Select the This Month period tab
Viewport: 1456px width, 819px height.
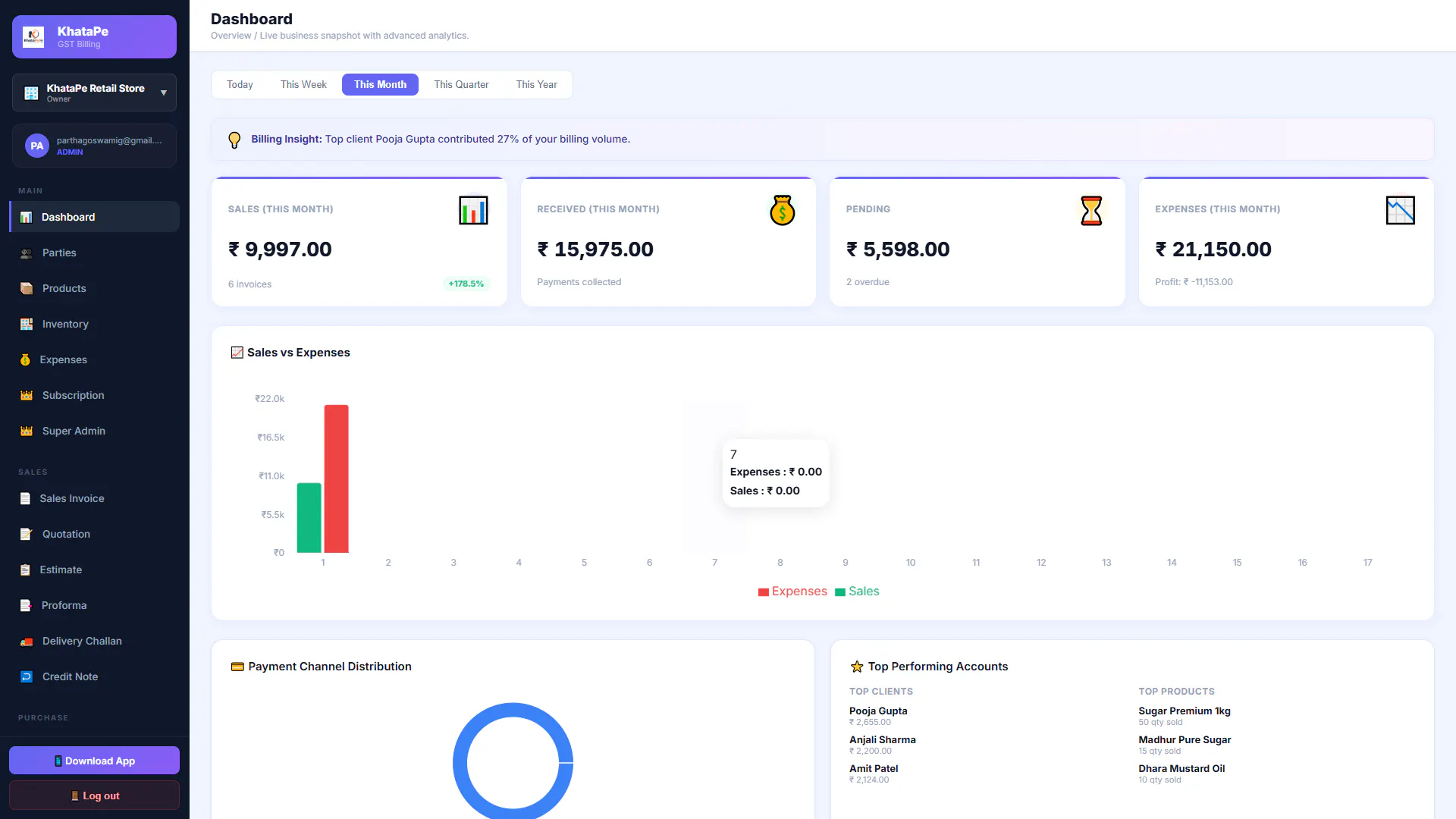click(380, 84)
